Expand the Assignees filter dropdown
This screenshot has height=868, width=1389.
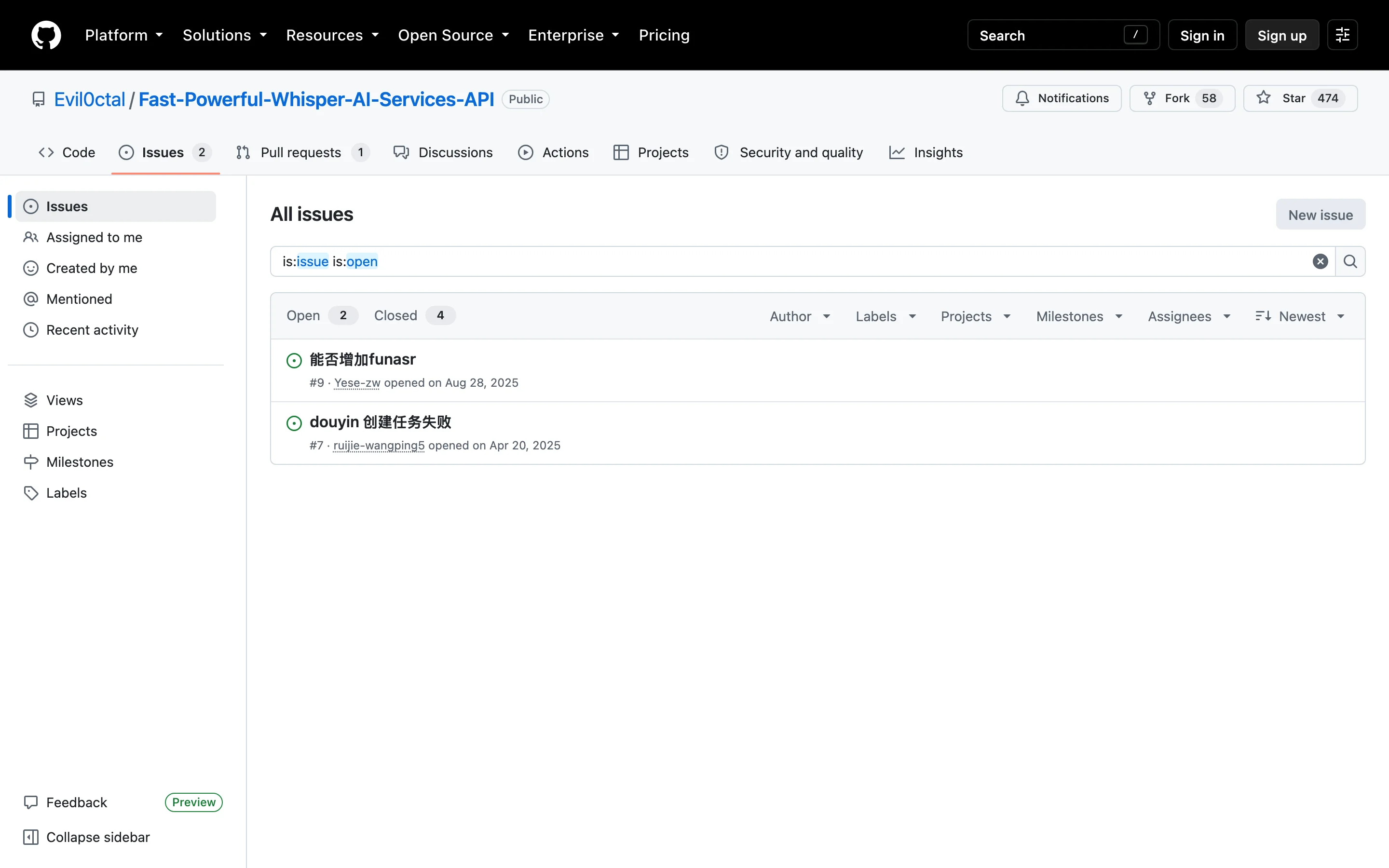(x=1189, y=316)
